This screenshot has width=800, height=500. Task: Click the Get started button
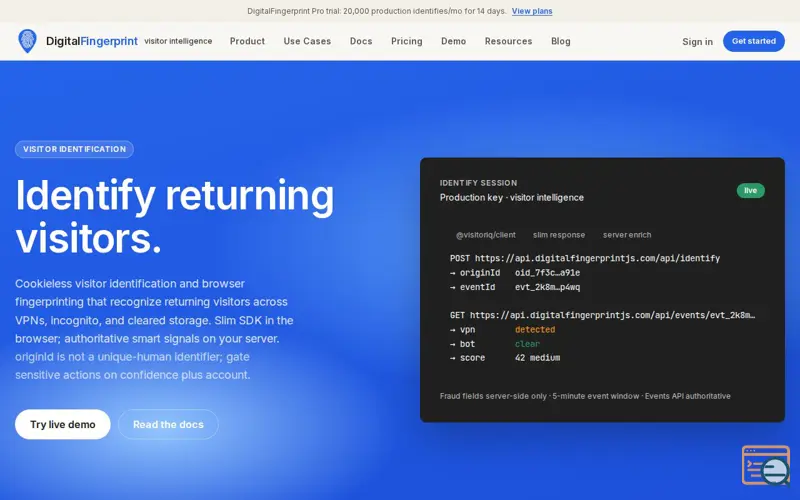tap(754, 41)
